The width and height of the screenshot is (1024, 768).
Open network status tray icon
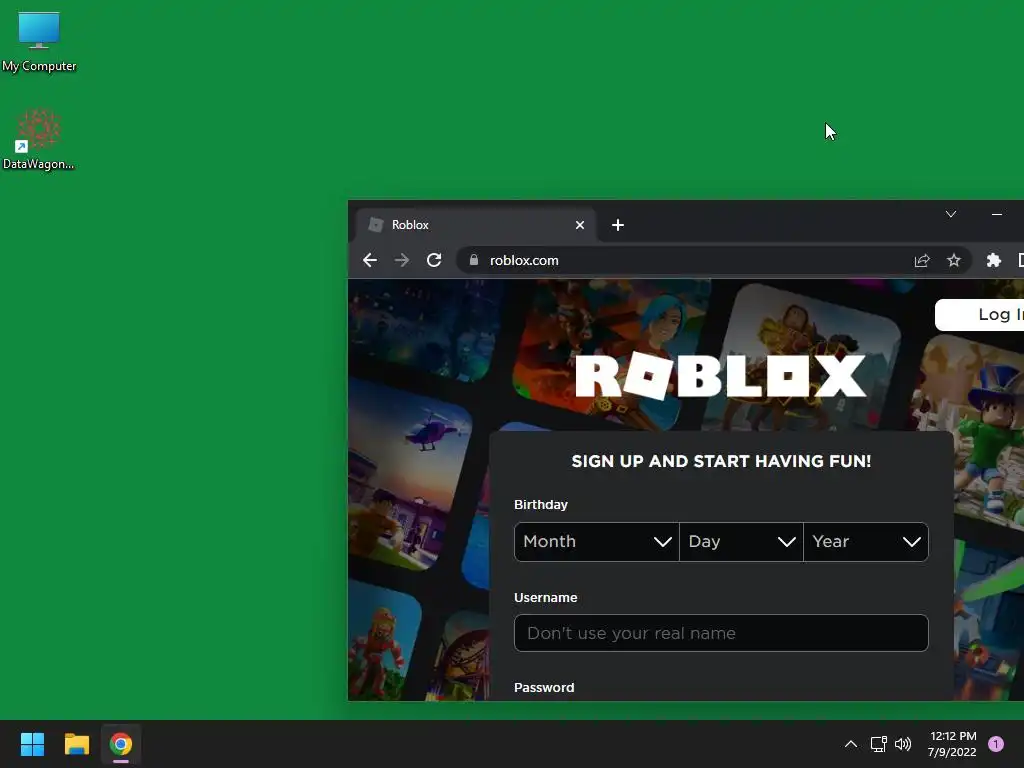[878, 744]
